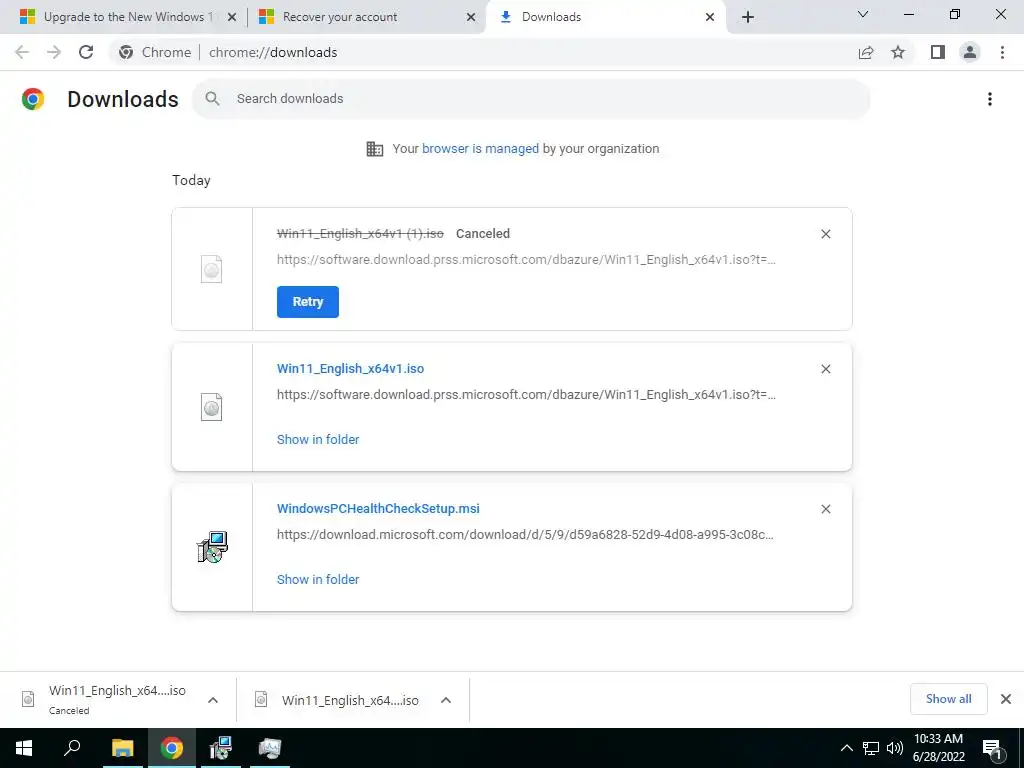Close the download shelf at bottom
The image size is (1024, 768).
tap(1006, 699)
